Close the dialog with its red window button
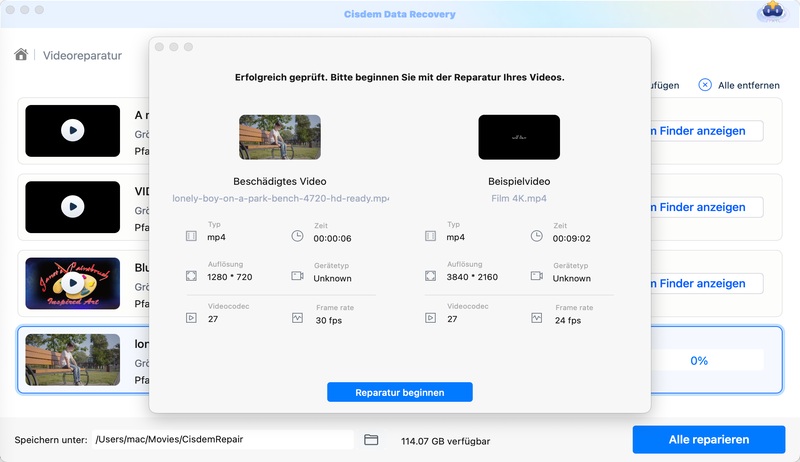The width and height of the screenshot is (800, 462). [159, 47]
